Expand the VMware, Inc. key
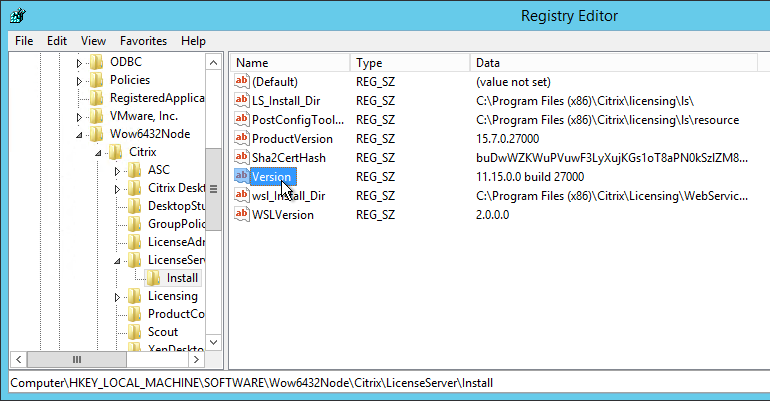The image size is (770, 401). pyautogui.click(x=79, y=117)
